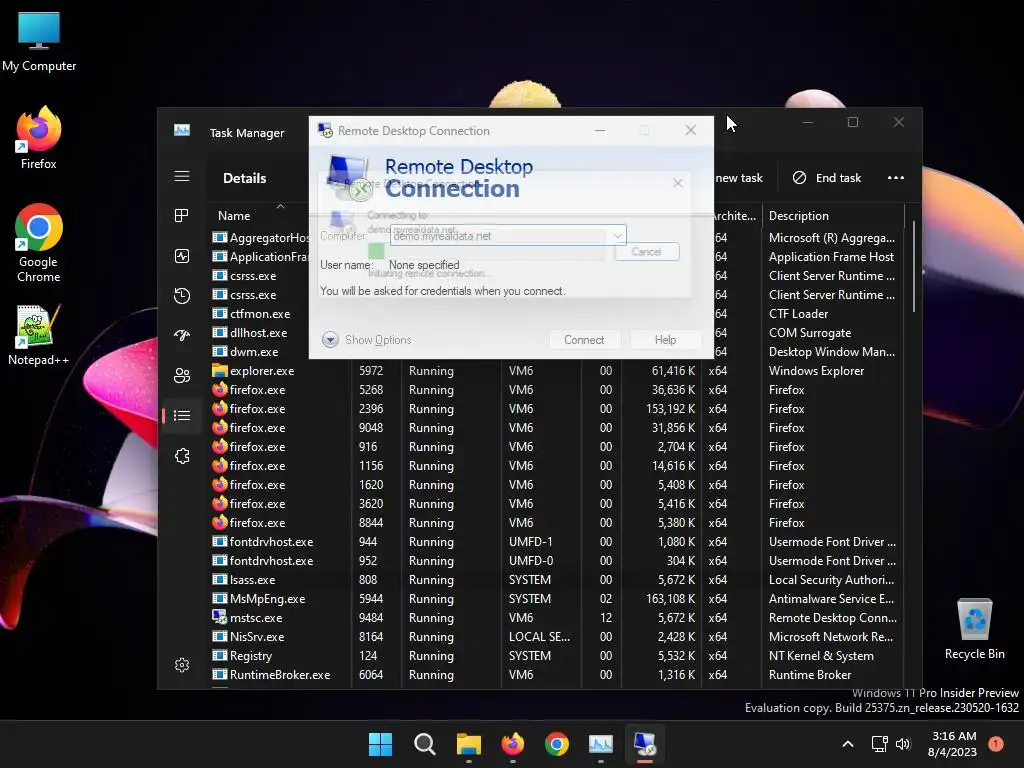Click the 163,108 K memory value

pyautogui.click(x=670, y=598)
